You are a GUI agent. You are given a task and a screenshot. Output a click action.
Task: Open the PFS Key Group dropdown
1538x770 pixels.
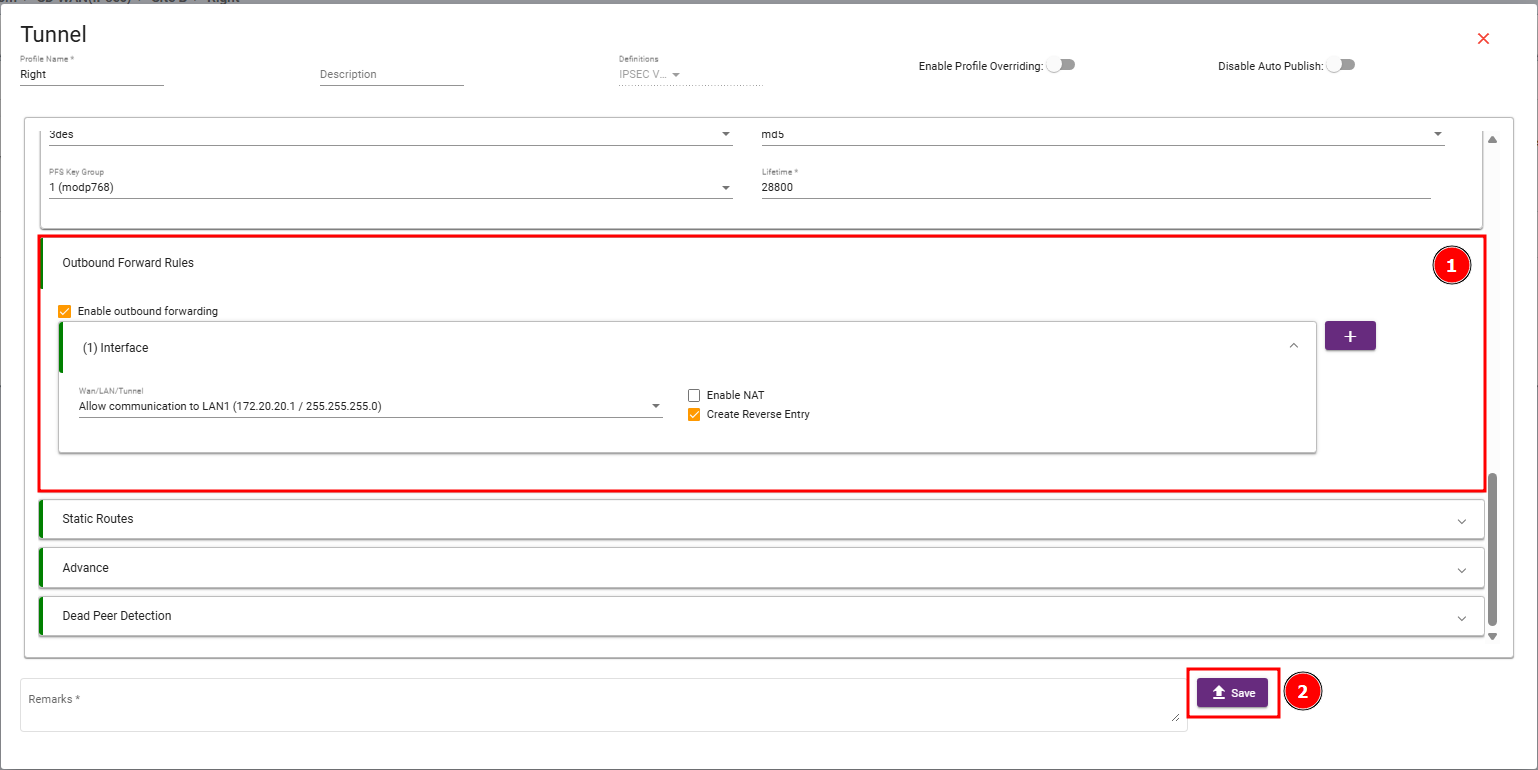pos(391,187)
